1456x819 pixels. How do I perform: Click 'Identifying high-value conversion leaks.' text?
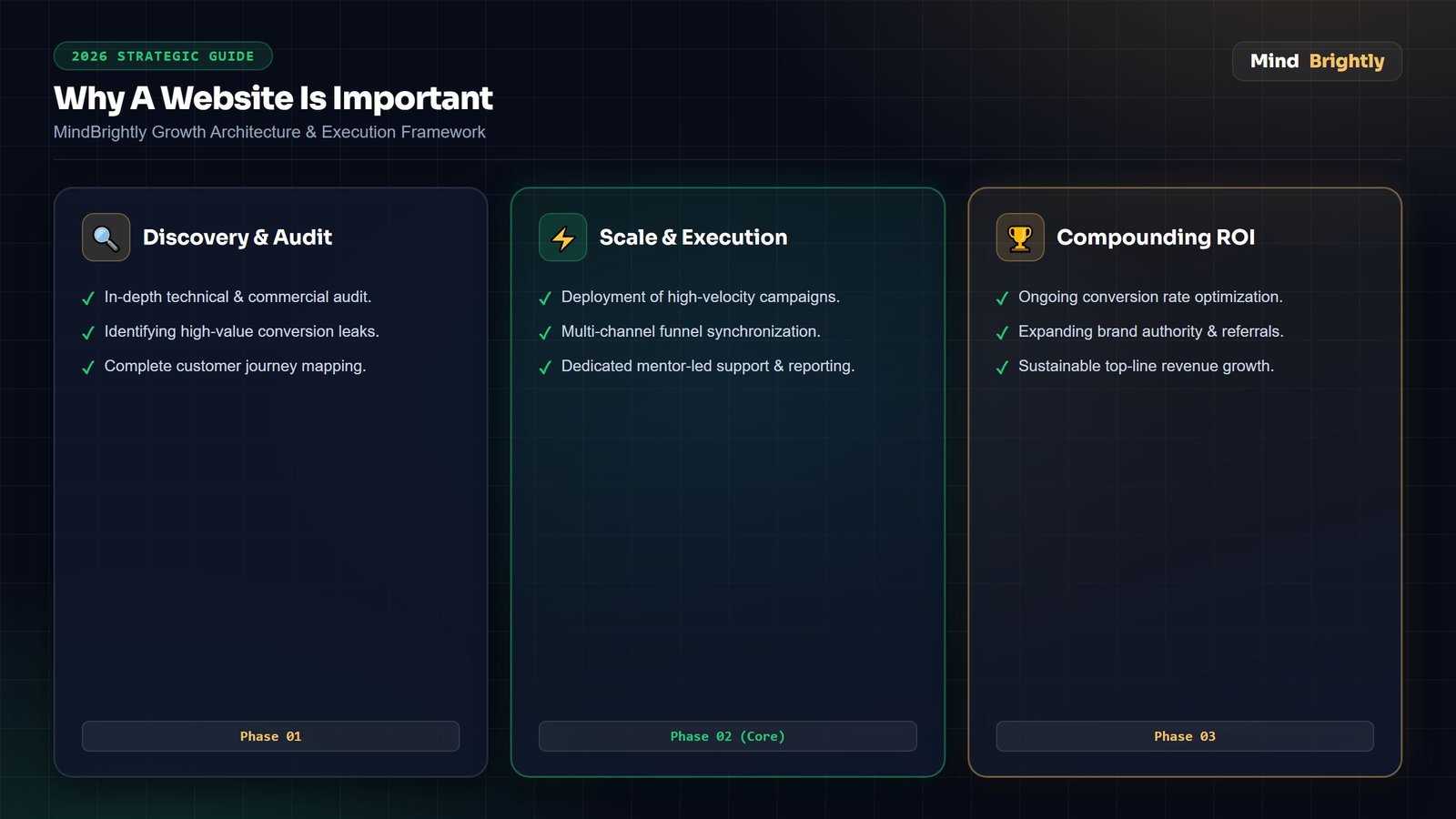tap(241, 331)
